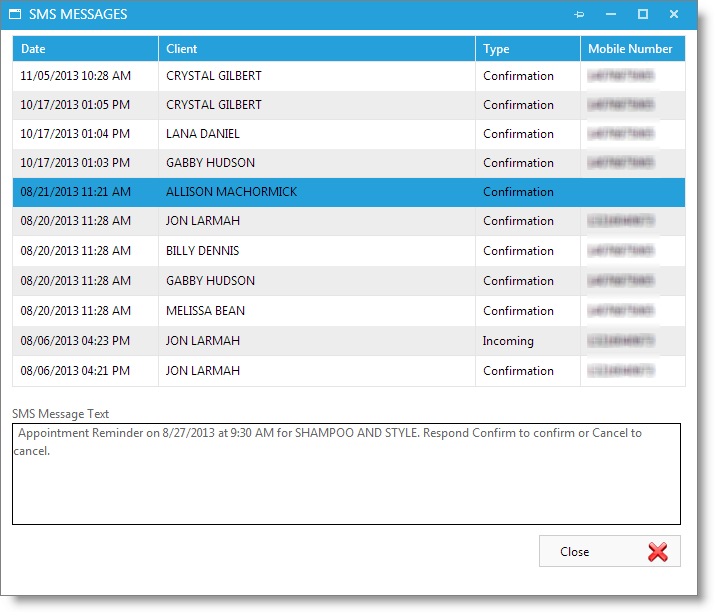Select the MELISSA BEAN message row
This screenshot has width=714, height=612.
[x=205, y=311]
